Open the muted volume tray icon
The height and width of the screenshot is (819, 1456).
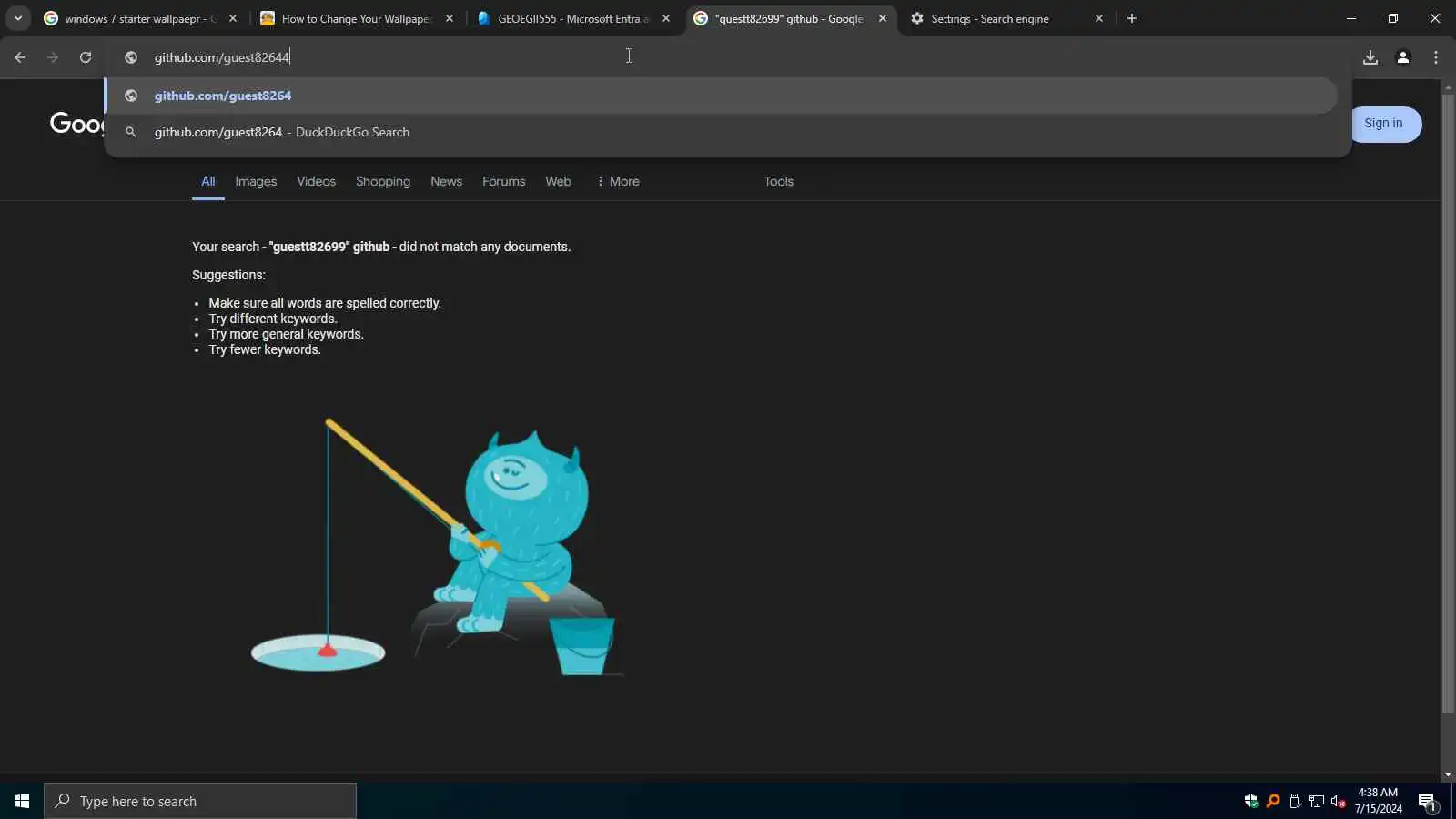(x=1339, y=801)
